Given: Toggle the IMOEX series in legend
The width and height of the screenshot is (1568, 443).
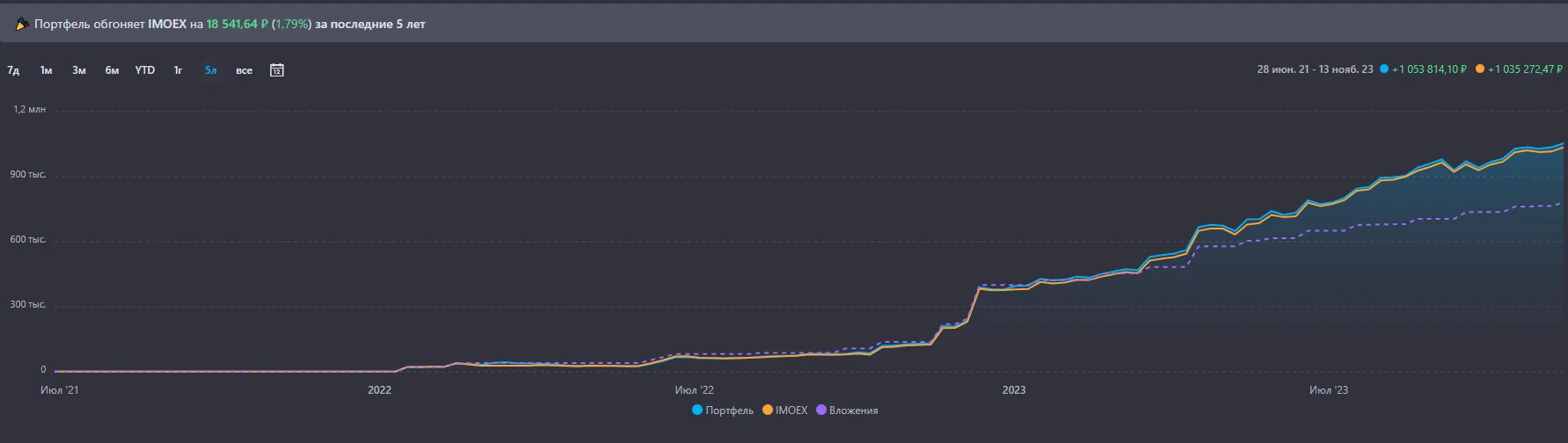Looking at the screenshot, I should coord(784,410).
